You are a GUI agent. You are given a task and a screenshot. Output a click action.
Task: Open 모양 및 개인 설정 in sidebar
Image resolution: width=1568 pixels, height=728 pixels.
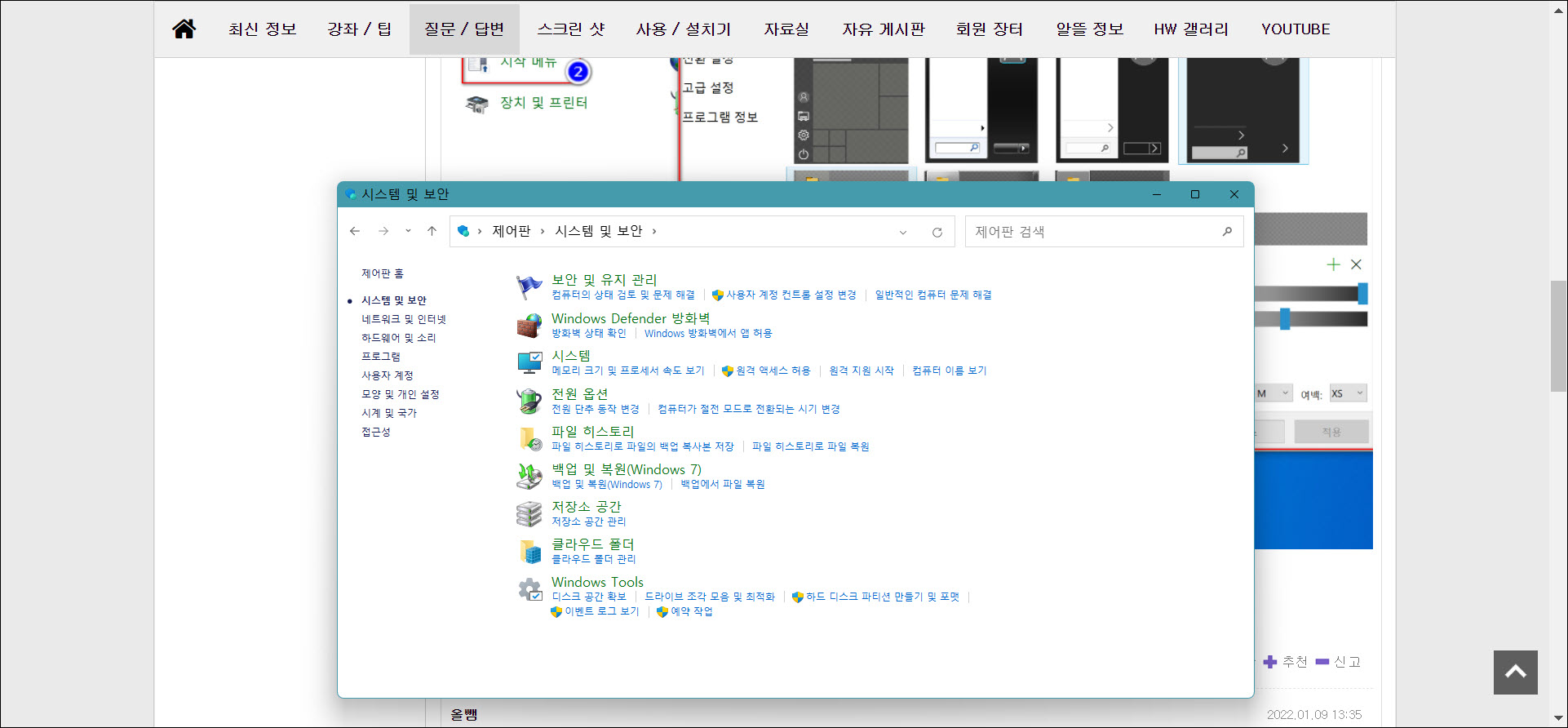coord(401,394)
